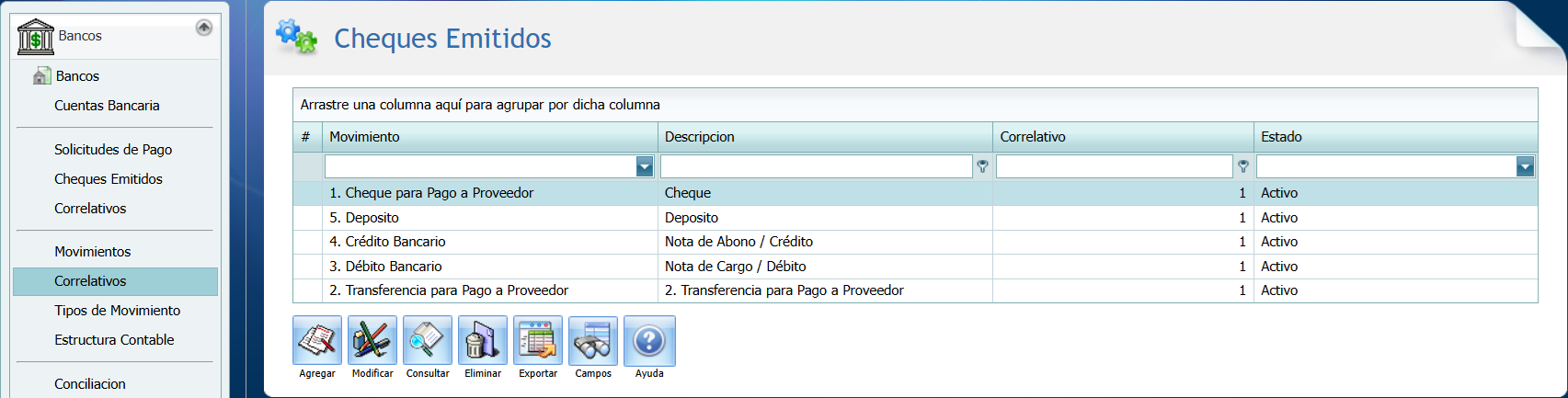Open Estructura Contable in sidebar
Image resolution: width=1568 pixels, height=398 pixels.
(114, 340)
